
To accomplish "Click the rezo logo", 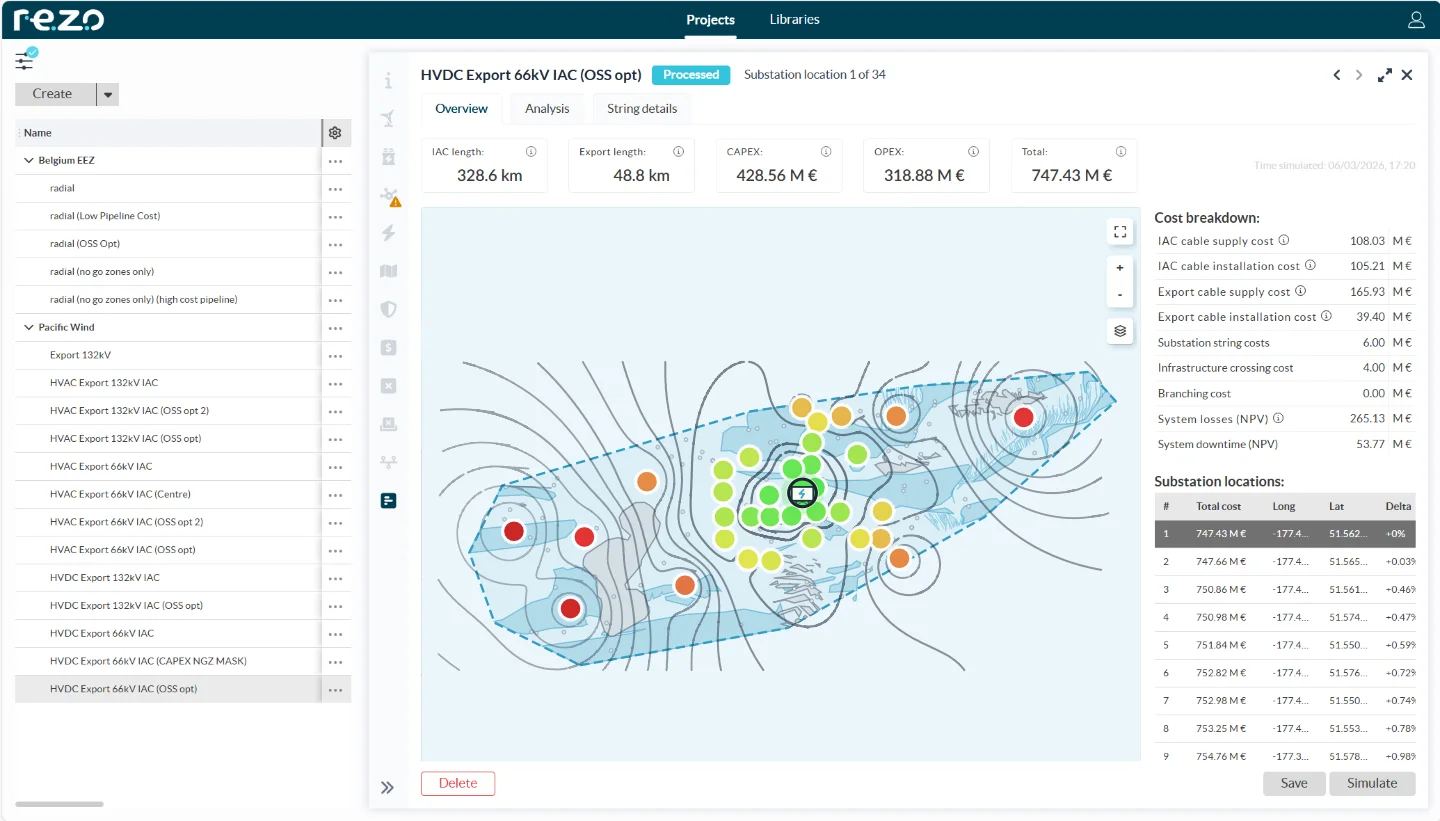I will pos(59,19).
